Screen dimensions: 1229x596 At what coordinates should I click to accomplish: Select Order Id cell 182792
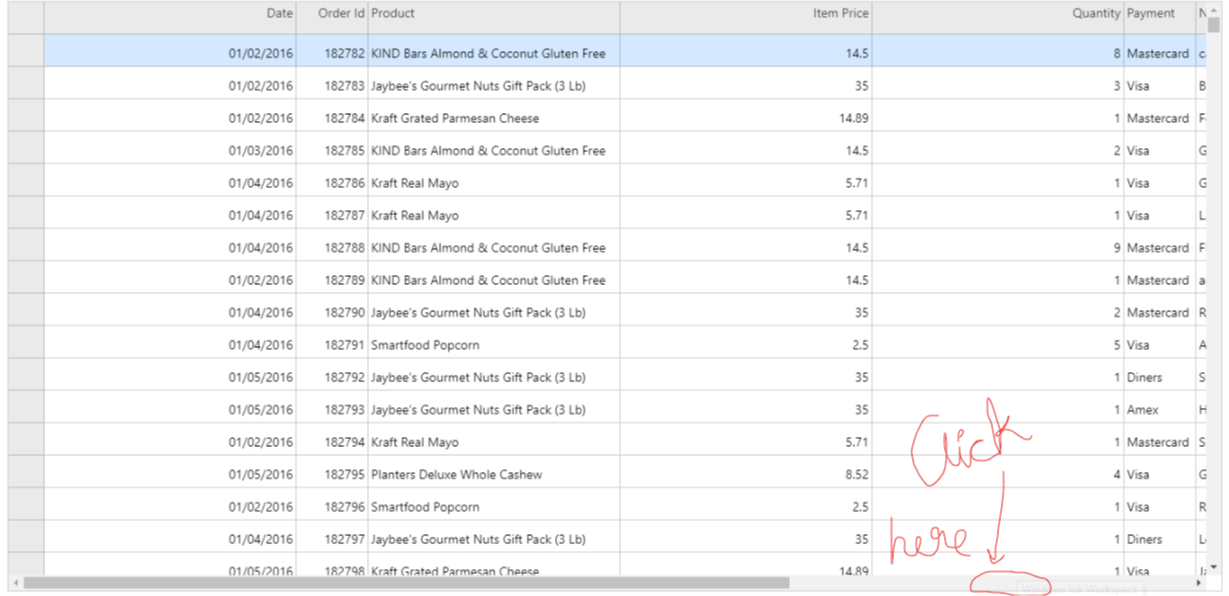point(332,377)
